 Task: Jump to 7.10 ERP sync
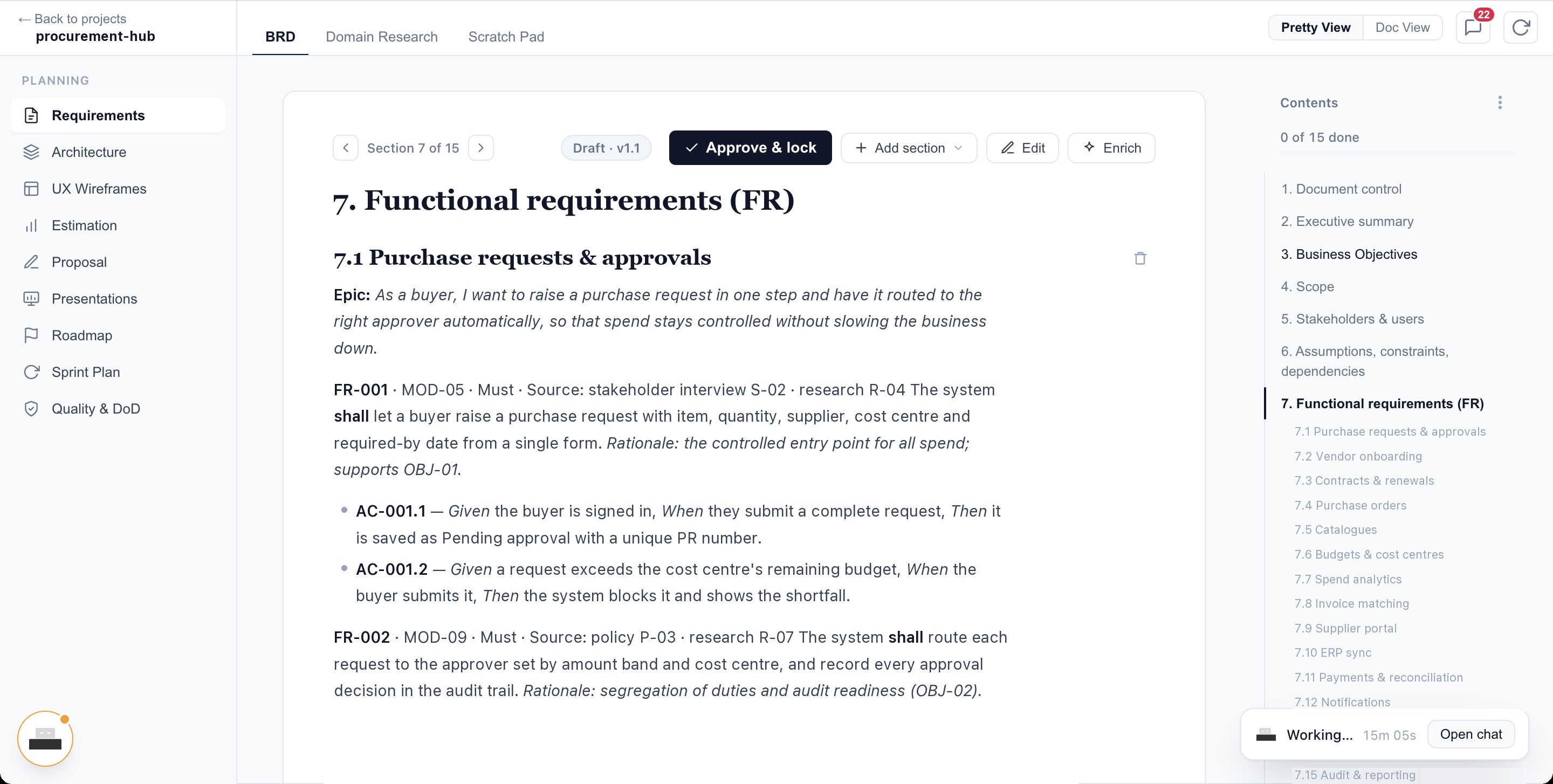click(x=1333, y=652)
